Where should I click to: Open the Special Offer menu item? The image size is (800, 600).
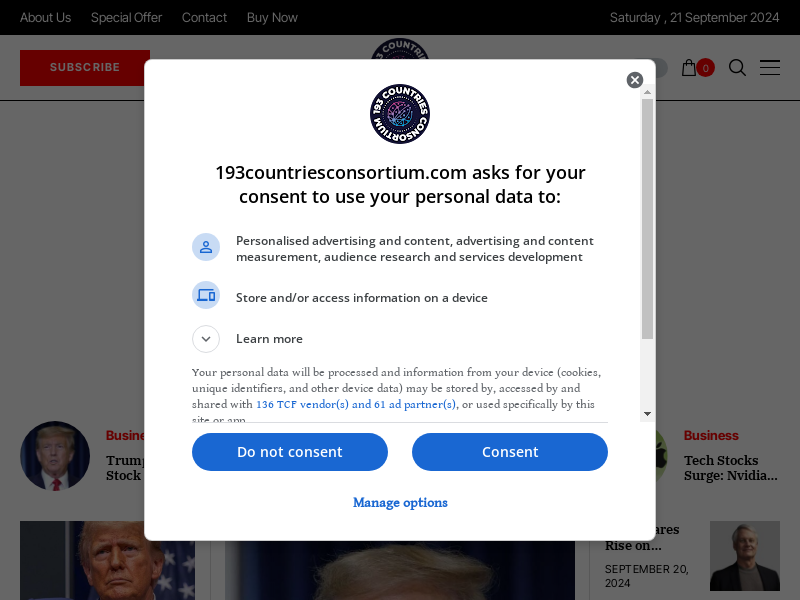click(x=127, y=17)
